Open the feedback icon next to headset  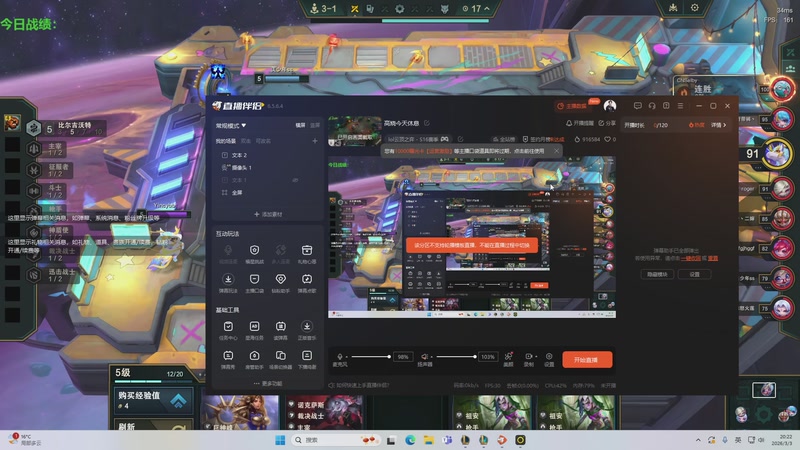tap(666, 106)
